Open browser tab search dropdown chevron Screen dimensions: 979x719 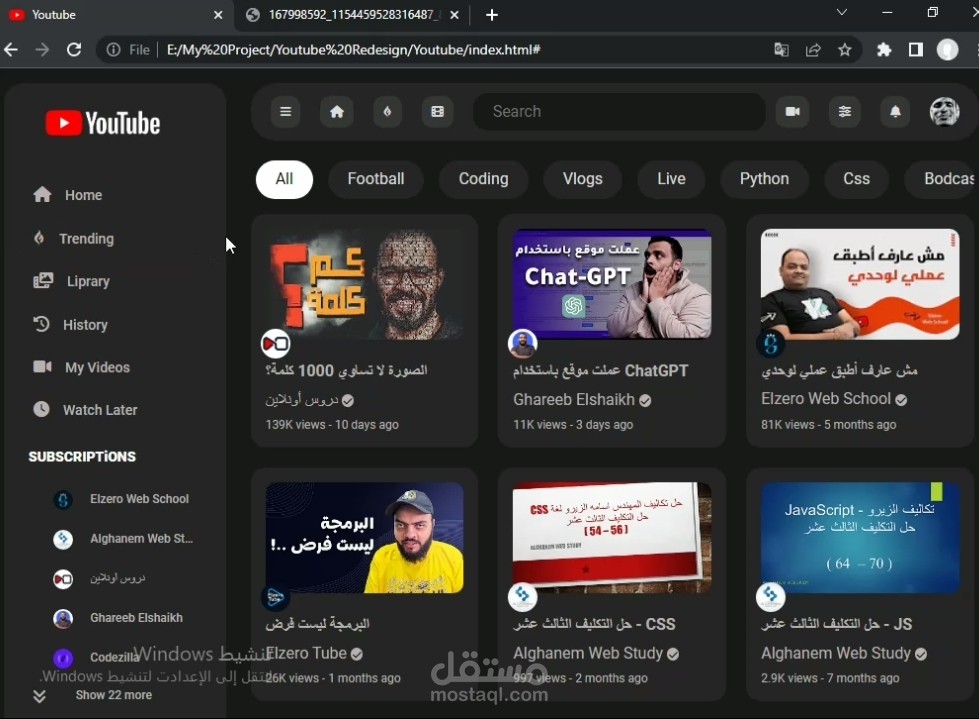(842, 12)
